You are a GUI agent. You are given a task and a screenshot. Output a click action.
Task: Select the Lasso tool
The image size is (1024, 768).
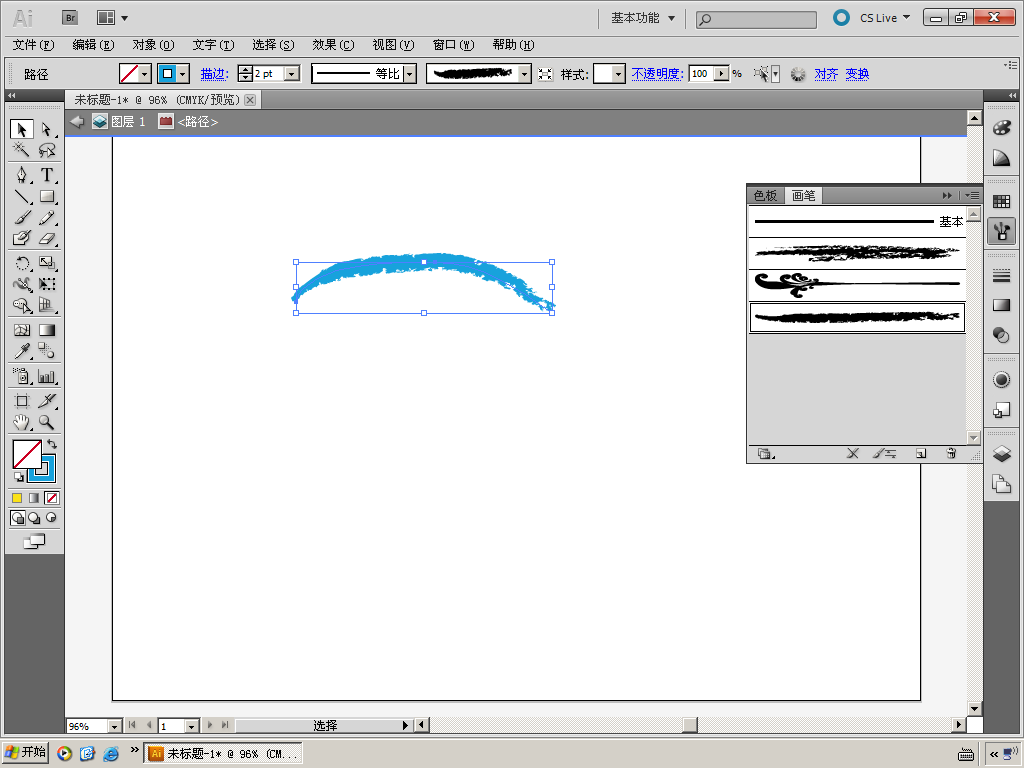click(46, 150)
